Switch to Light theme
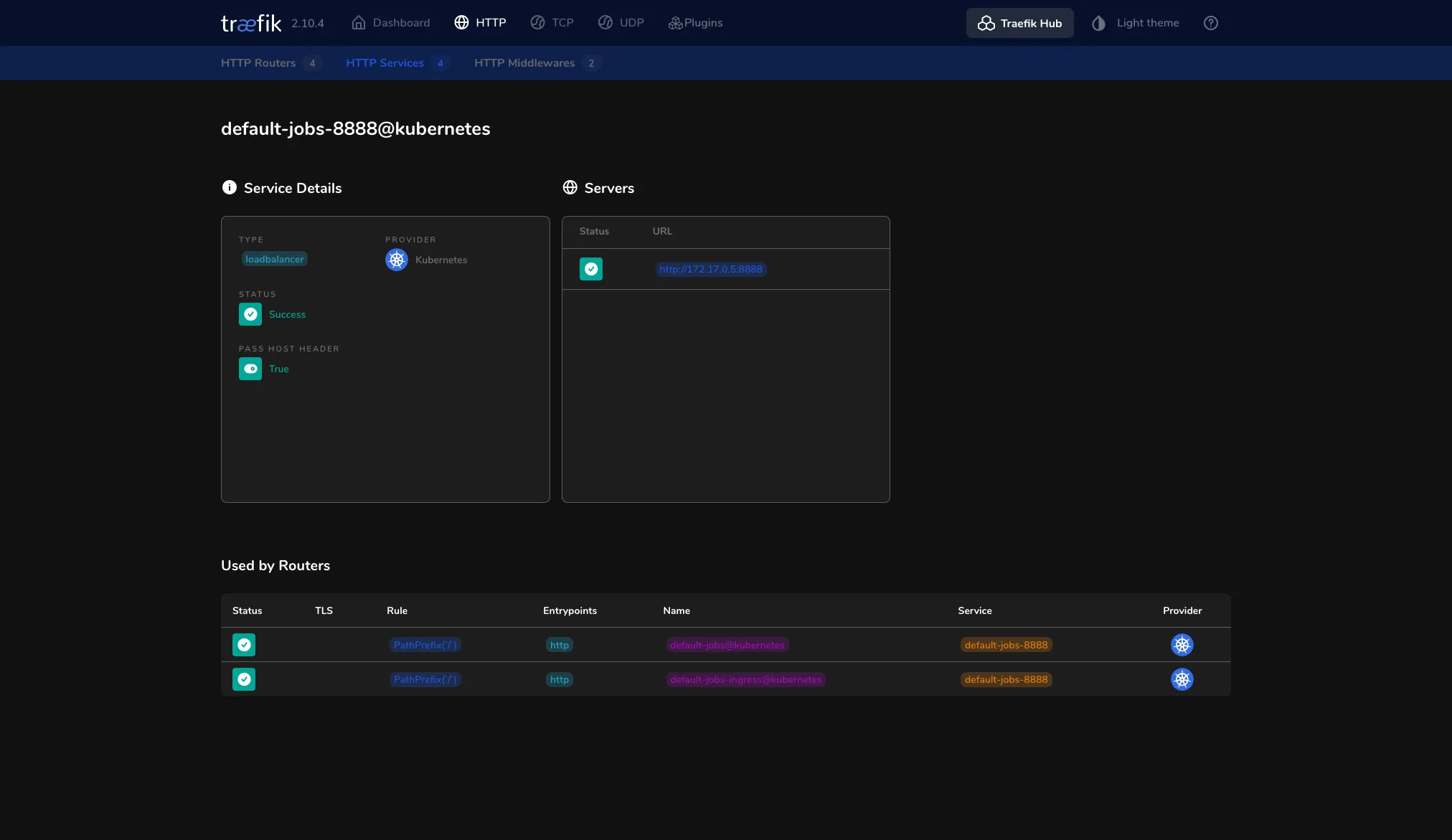Image resolution: width=1452 pixels, height=840 pixels. (1135, 23)
